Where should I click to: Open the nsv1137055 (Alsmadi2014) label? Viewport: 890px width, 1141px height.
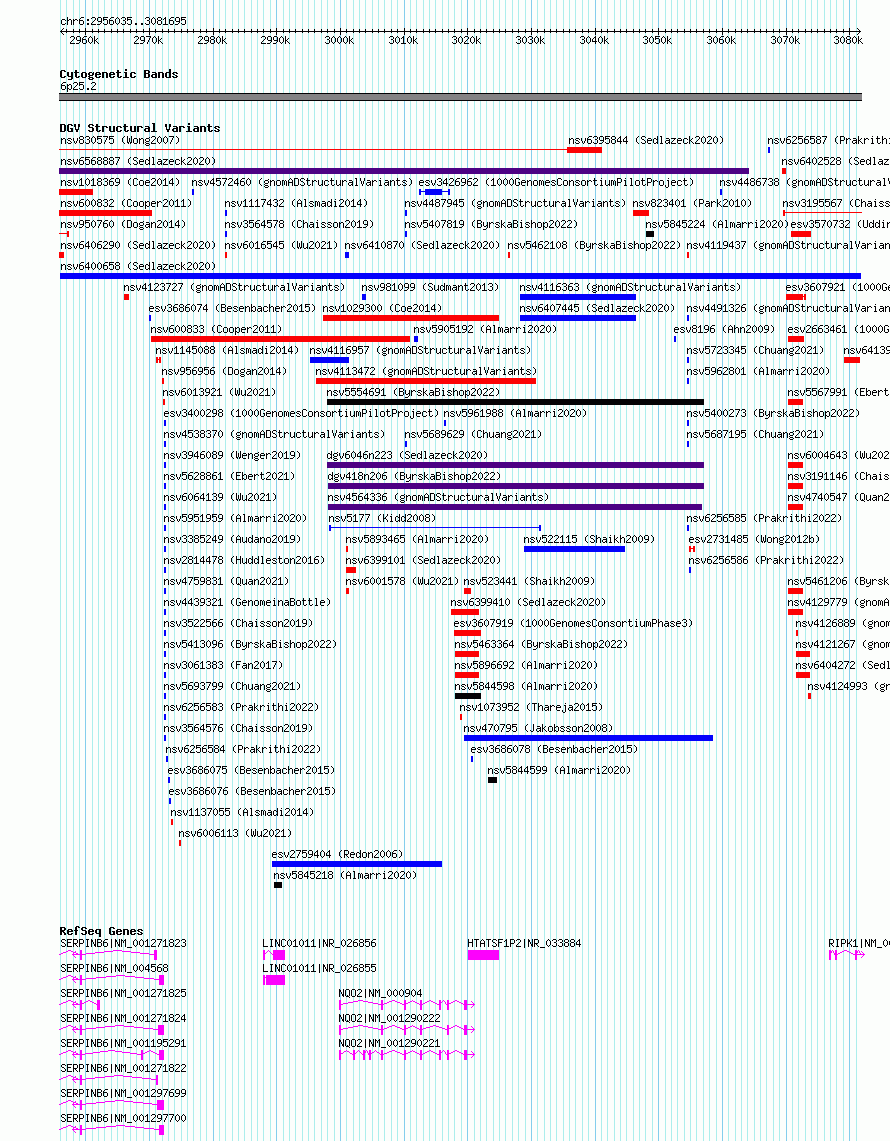tap(242, 811)
